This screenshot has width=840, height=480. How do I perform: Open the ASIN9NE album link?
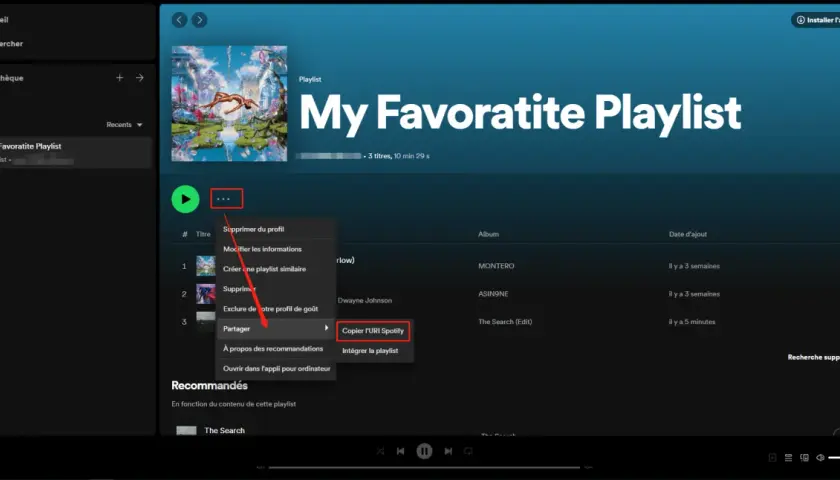[493, 294]
